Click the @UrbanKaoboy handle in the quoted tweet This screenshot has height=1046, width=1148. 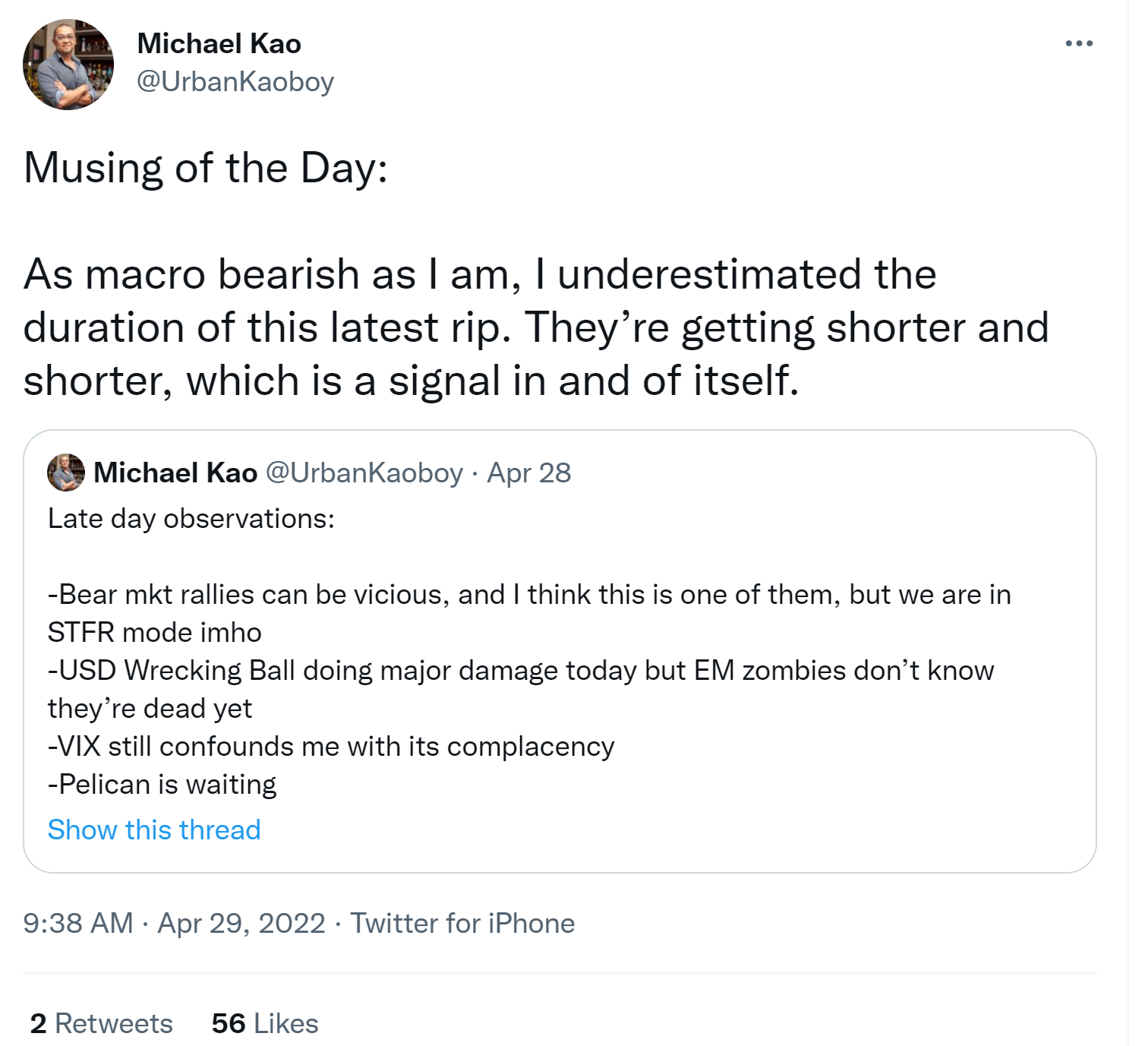364,472
